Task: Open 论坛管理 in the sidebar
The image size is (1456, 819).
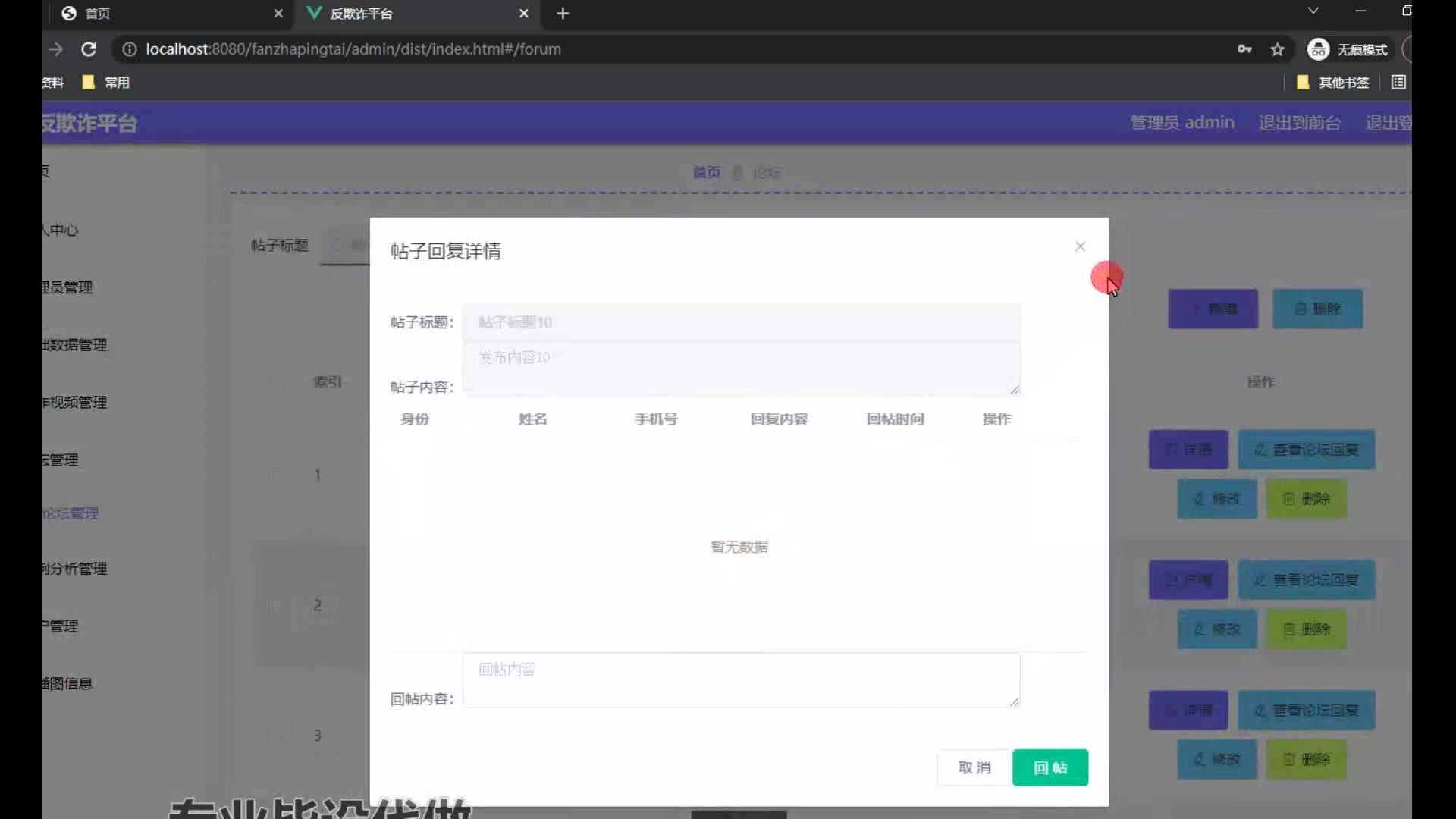Action: tap(71, 513)
